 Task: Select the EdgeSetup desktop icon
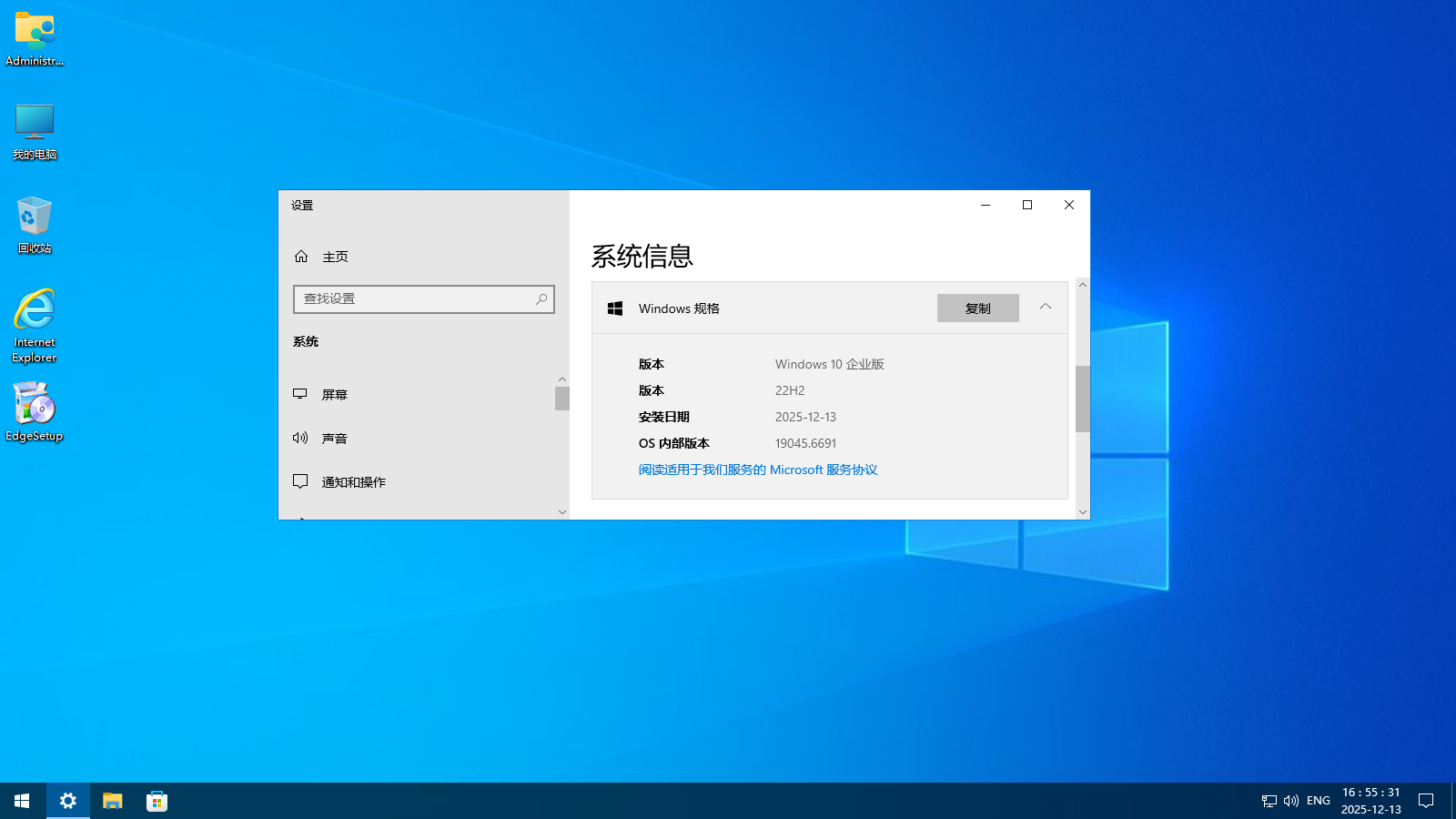point(35,412)
